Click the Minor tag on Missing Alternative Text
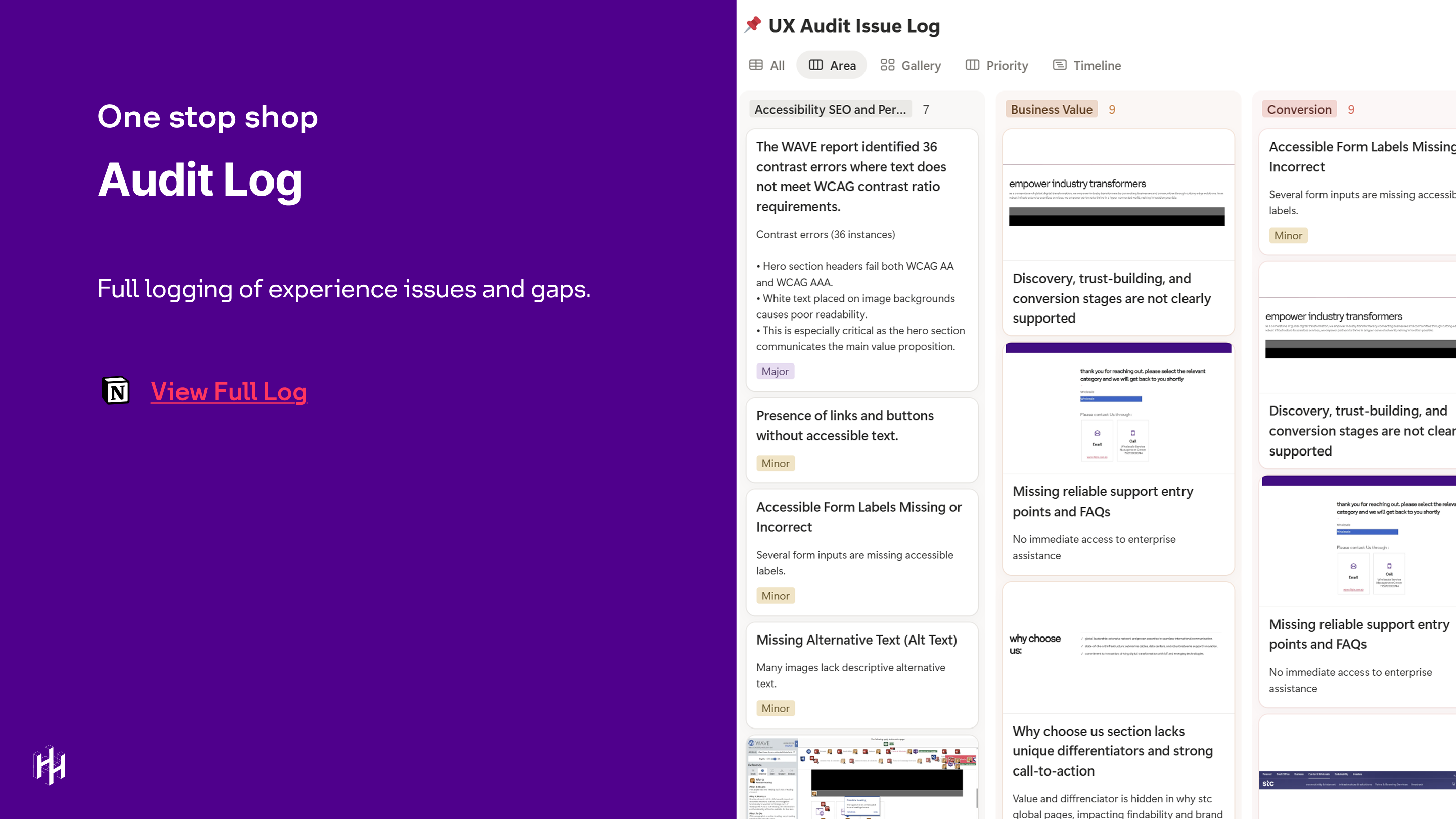 pyautogui.click(x=775, y=708)
